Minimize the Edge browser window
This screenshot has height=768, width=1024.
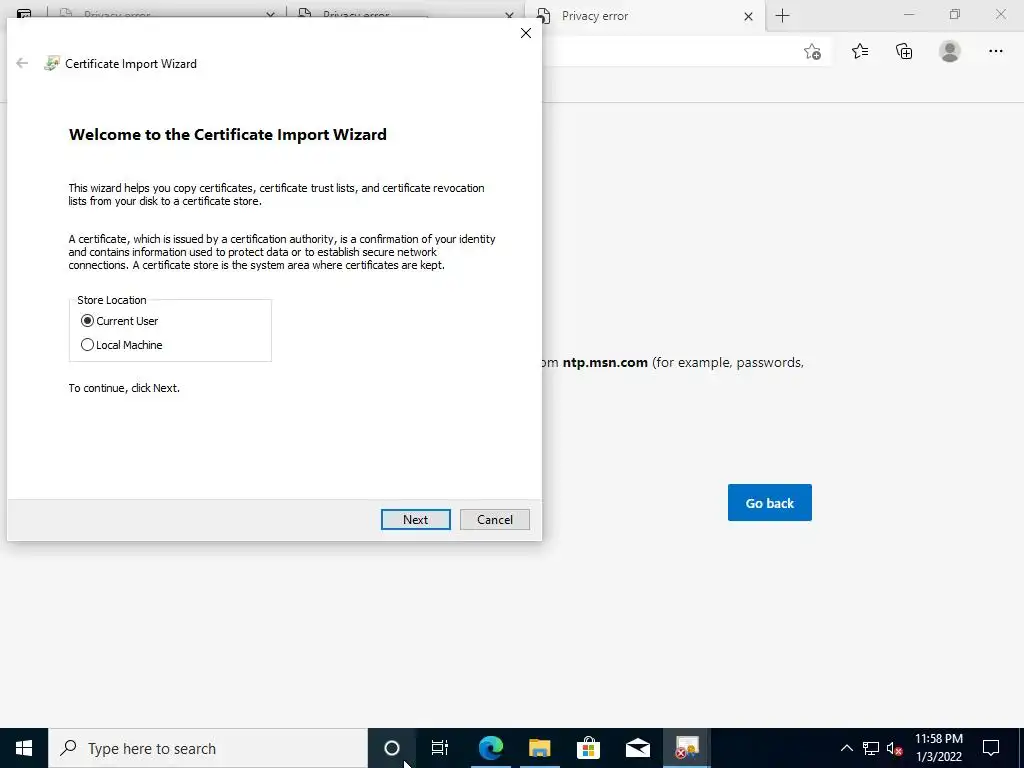tap(908, 14)
